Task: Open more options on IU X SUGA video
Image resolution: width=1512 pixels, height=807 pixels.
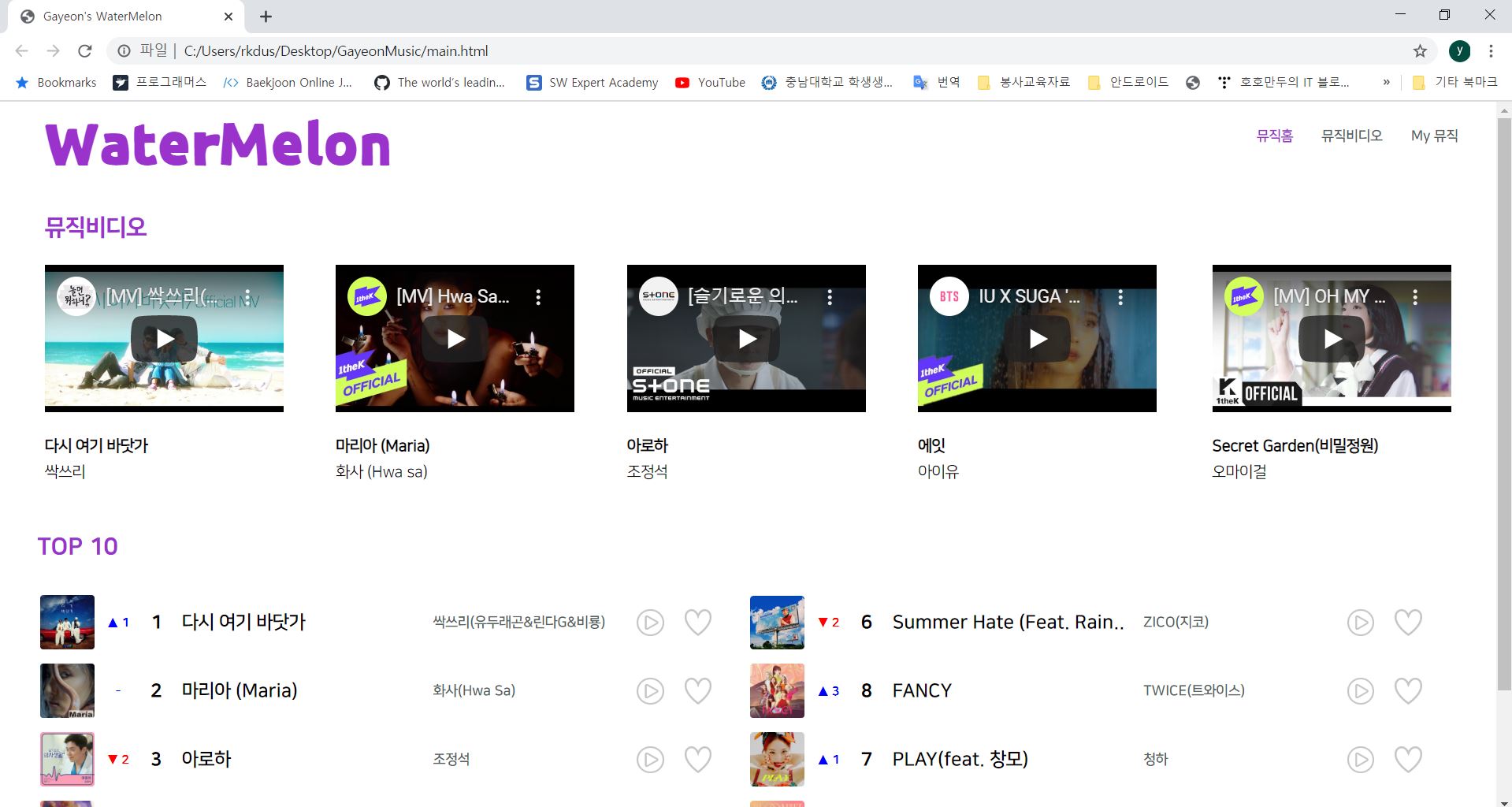Action: tap(1120, 297)
